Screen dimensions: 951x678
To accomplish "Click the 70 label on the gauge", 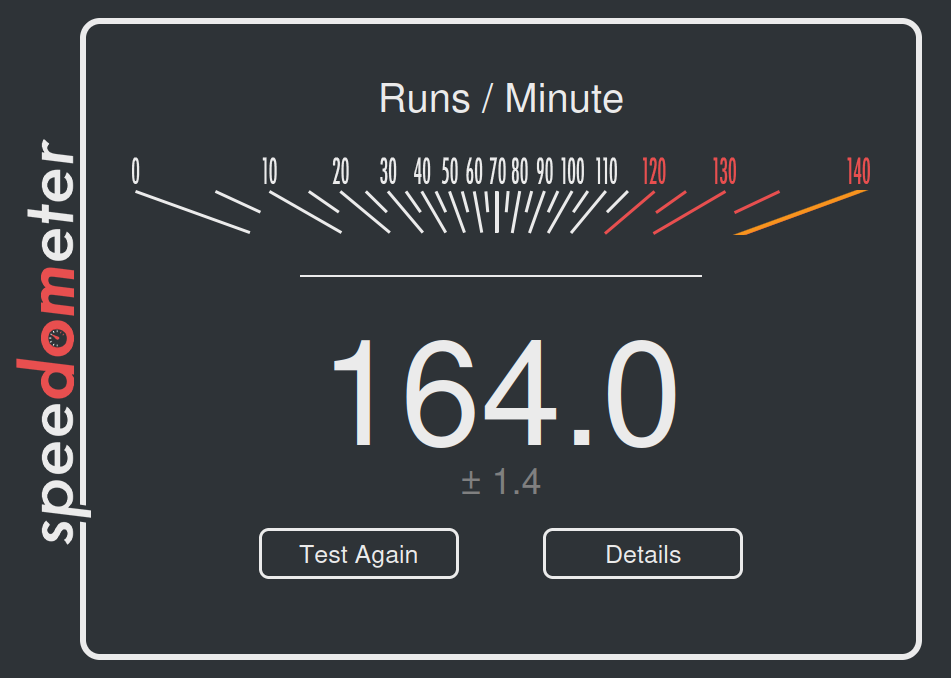I will click(497, 171).
